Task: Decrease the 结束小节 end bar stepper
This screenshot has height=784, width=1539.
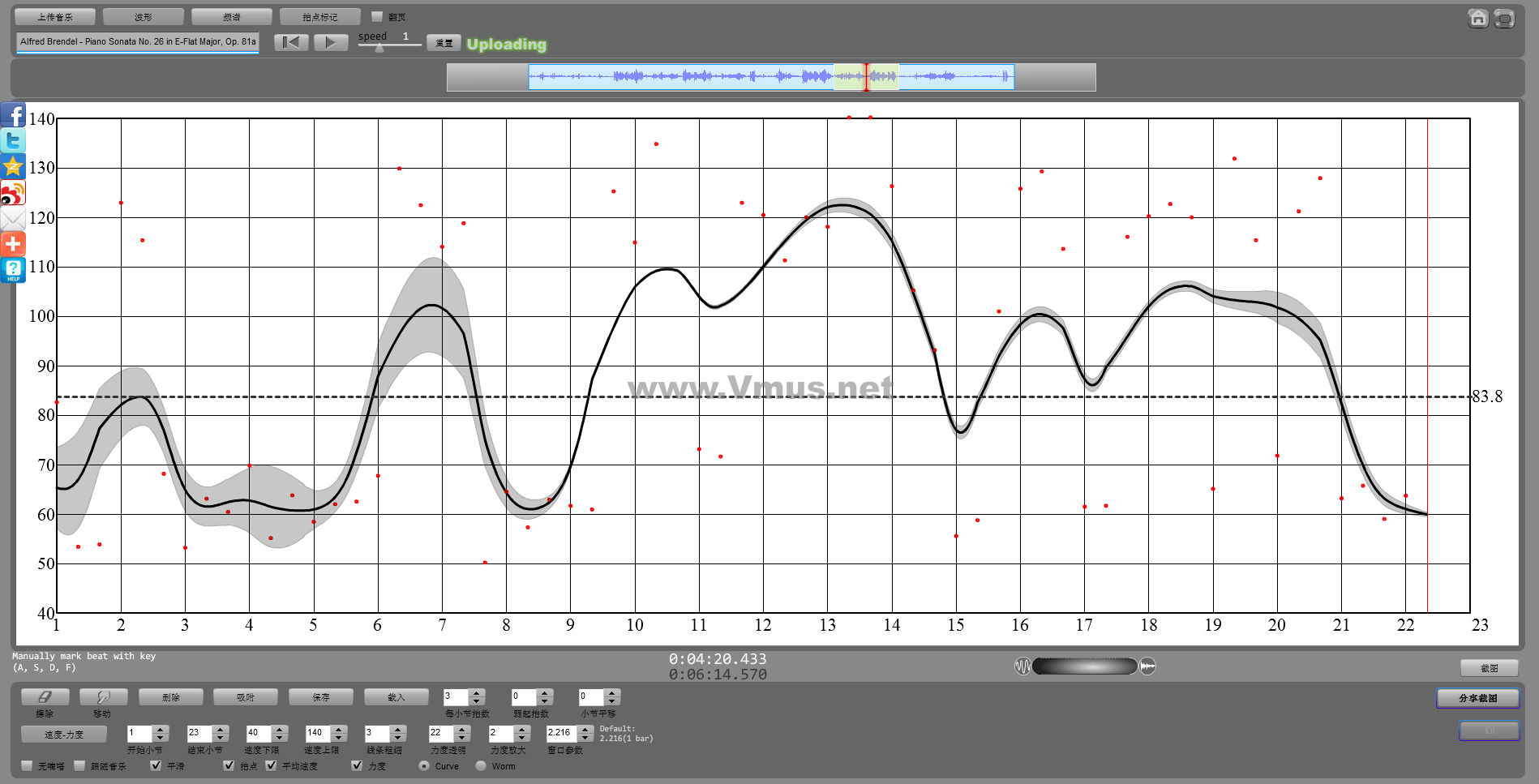Action: tap(221, 737)
